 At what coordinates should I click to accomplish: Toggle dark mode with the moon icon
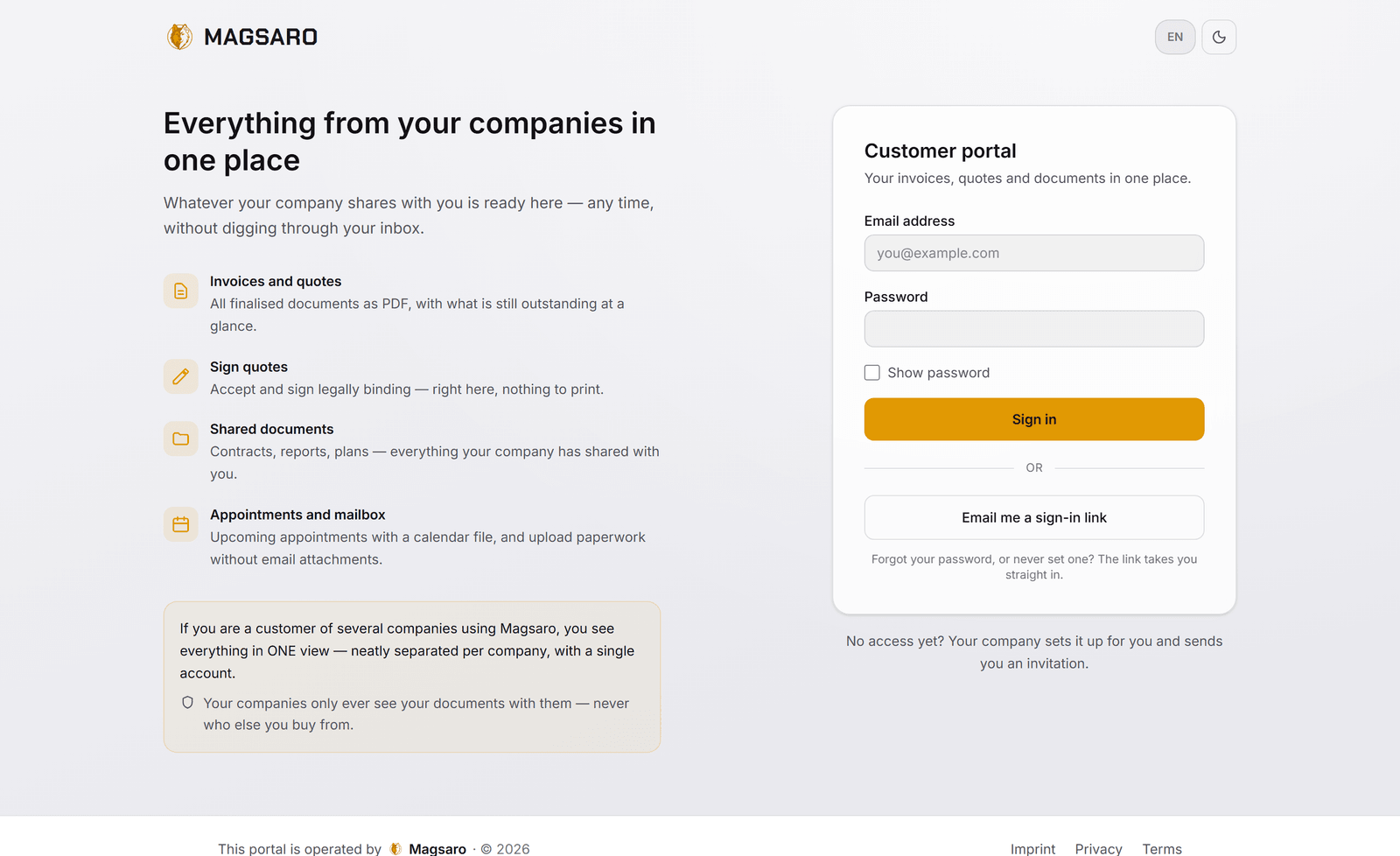point(1219,37)
